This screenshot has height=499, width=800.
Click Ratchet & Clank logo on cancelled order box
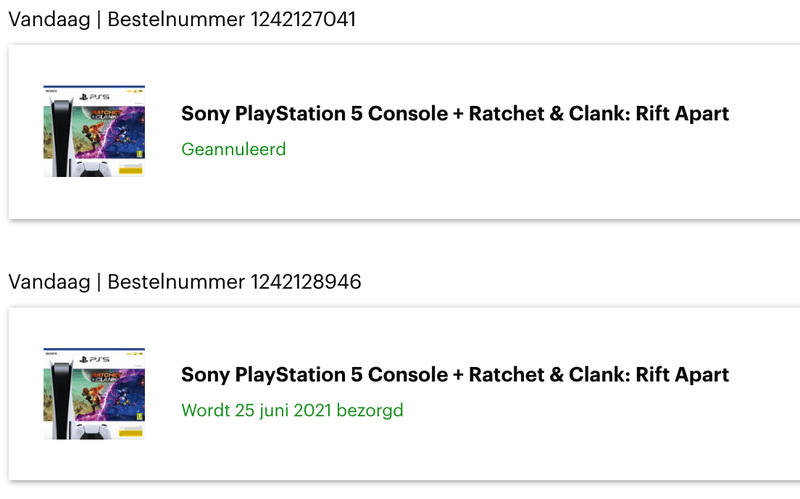[x=107, y=114]
